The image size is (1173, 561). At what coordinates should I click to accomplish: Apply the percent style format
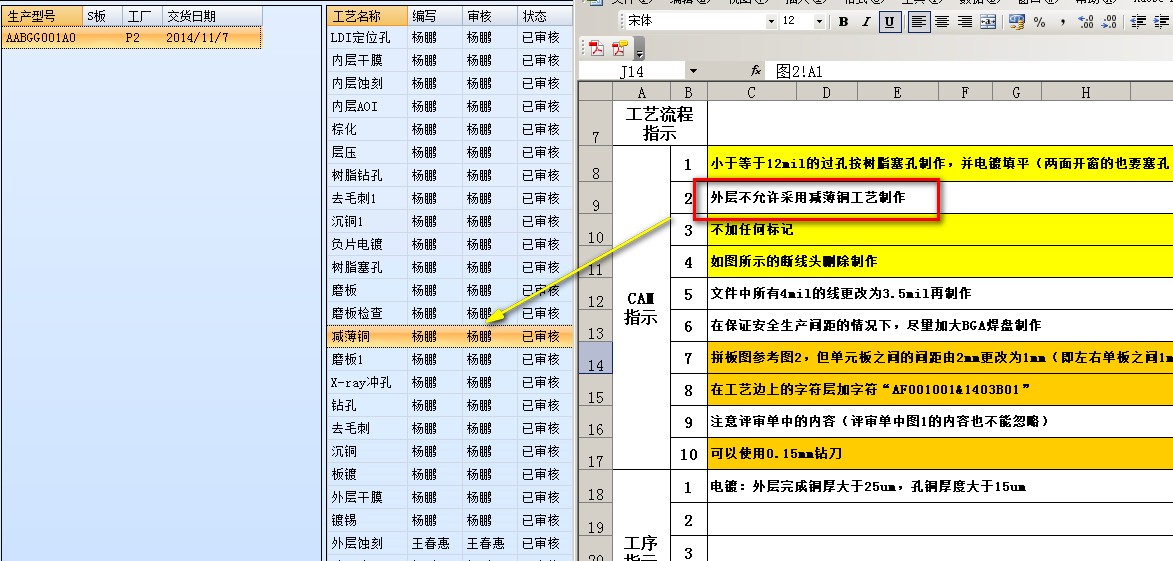[1039, 22]
